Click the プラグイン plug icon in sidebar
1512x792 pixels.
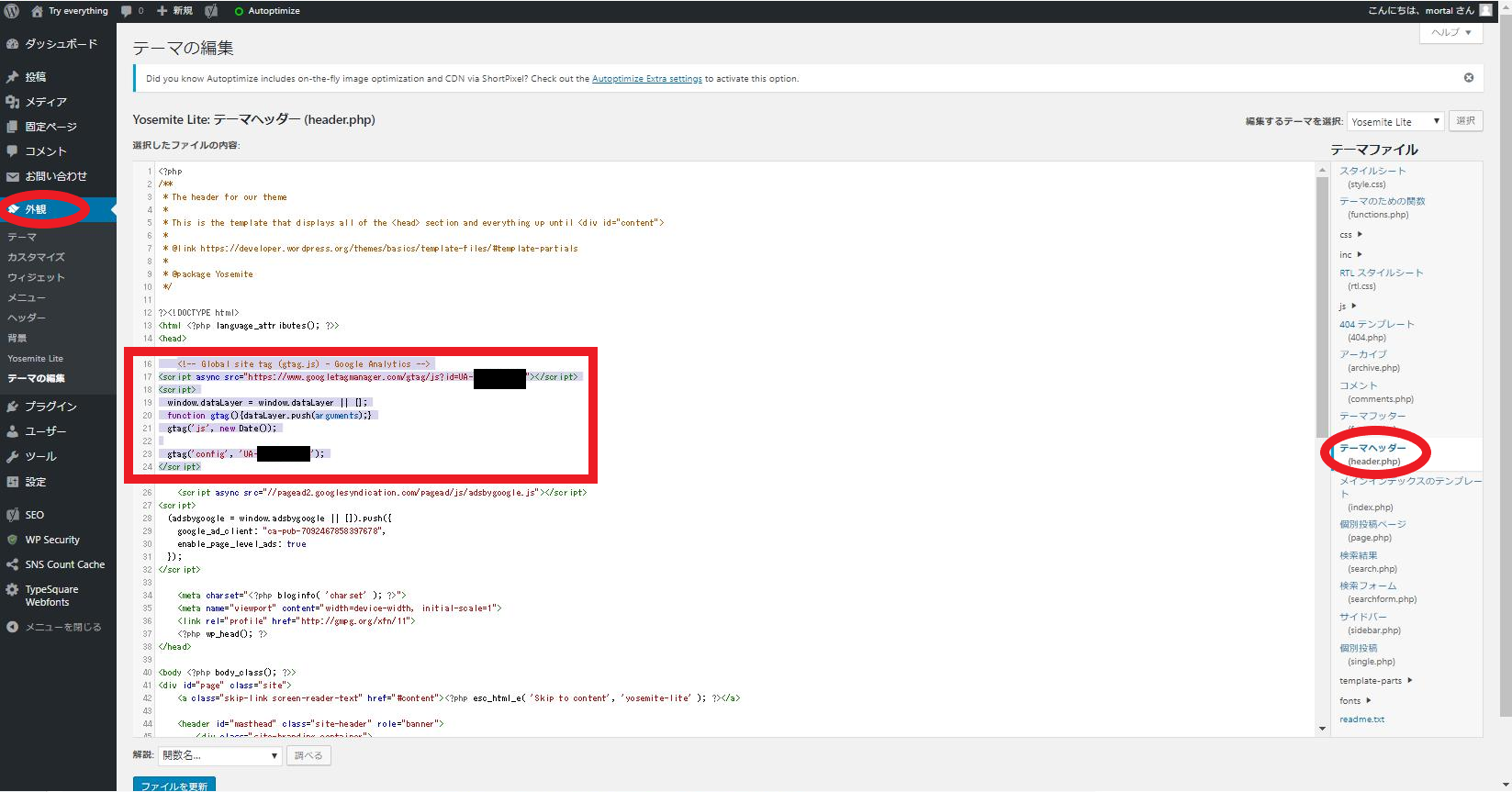click(13, 407)
